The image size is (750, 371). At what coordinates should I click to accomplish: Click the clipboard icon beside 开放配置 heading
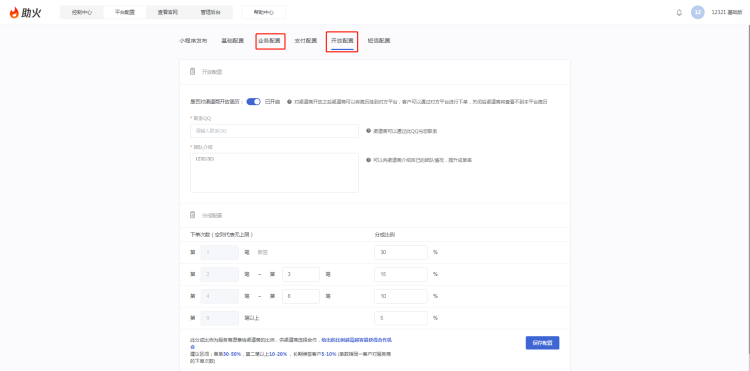tap(192, 72)
